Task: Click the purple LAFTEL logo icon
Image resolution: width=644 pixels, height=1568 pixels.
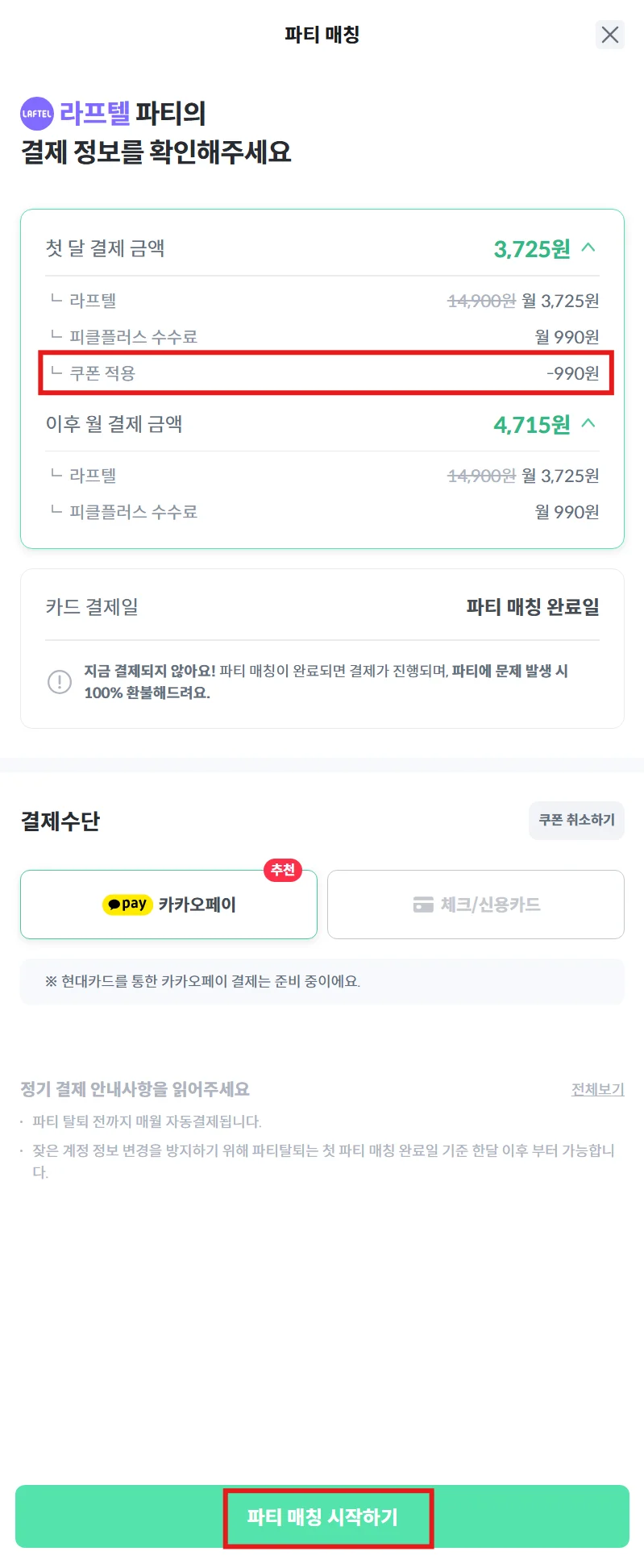Action: (x=36, y=114)
